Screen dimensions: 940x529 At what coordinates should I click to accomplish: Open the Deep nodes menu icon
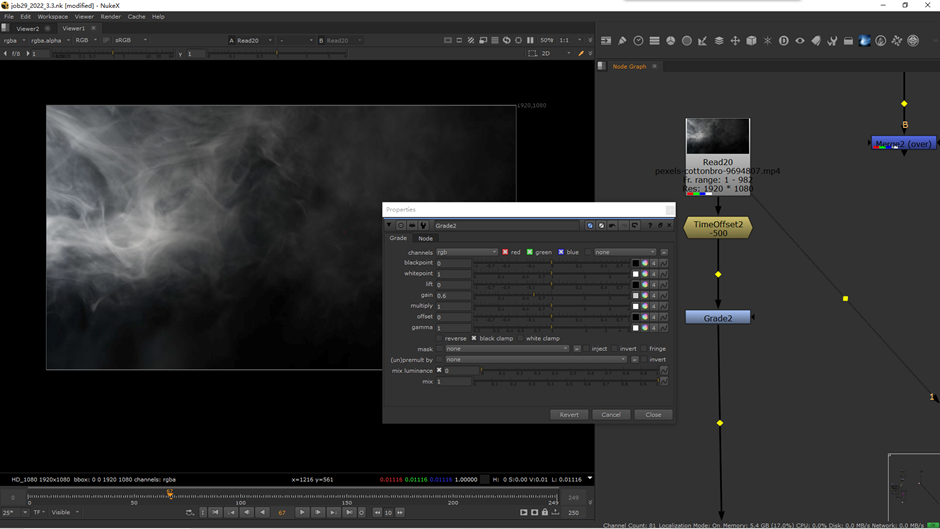(783, 41)
